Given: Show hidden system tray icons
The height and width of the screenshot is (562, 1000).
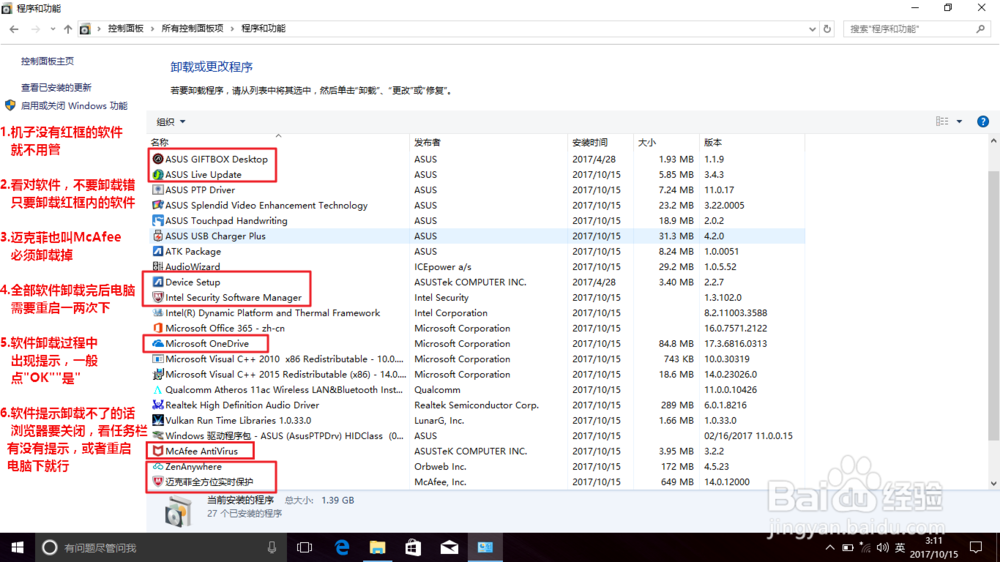Looking at the screenshot, I should tap(829, 547).
